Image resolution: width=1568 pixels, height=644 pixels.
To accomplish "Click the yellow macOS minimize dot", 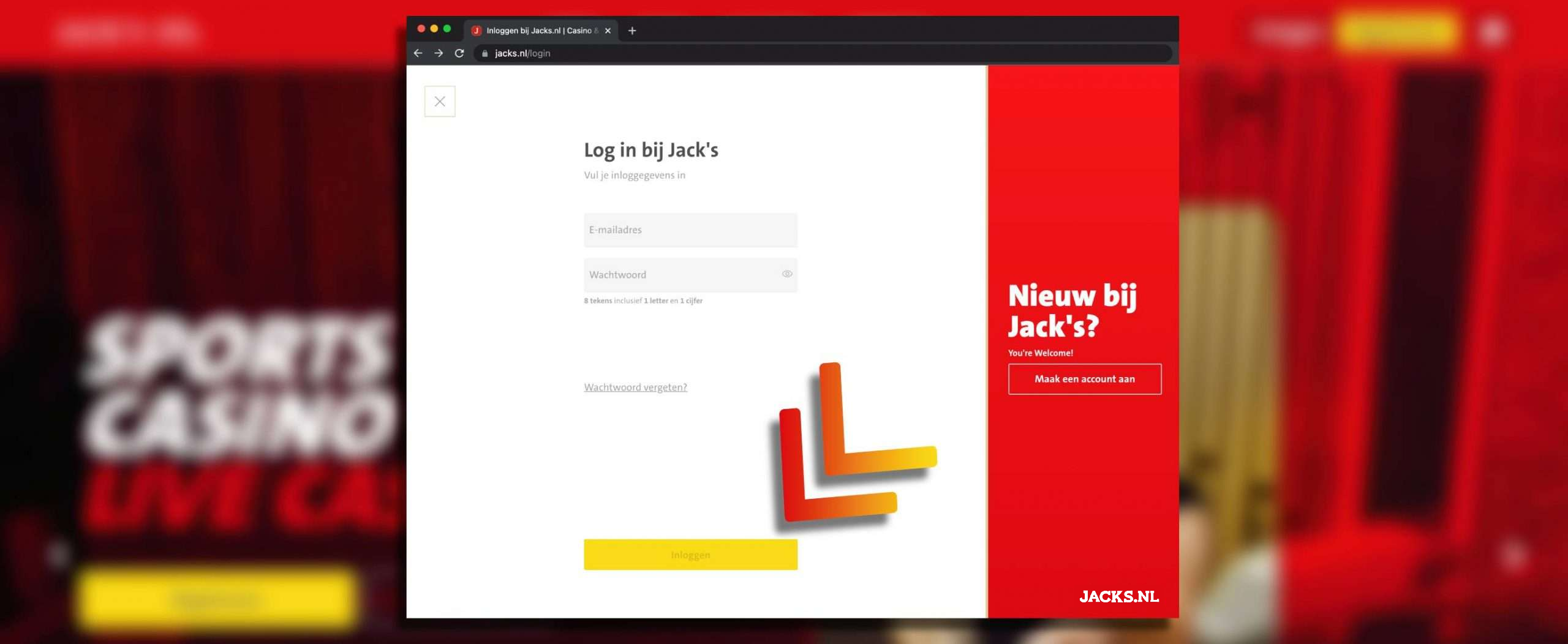I will pyautogui.click(x=434, y=29).
